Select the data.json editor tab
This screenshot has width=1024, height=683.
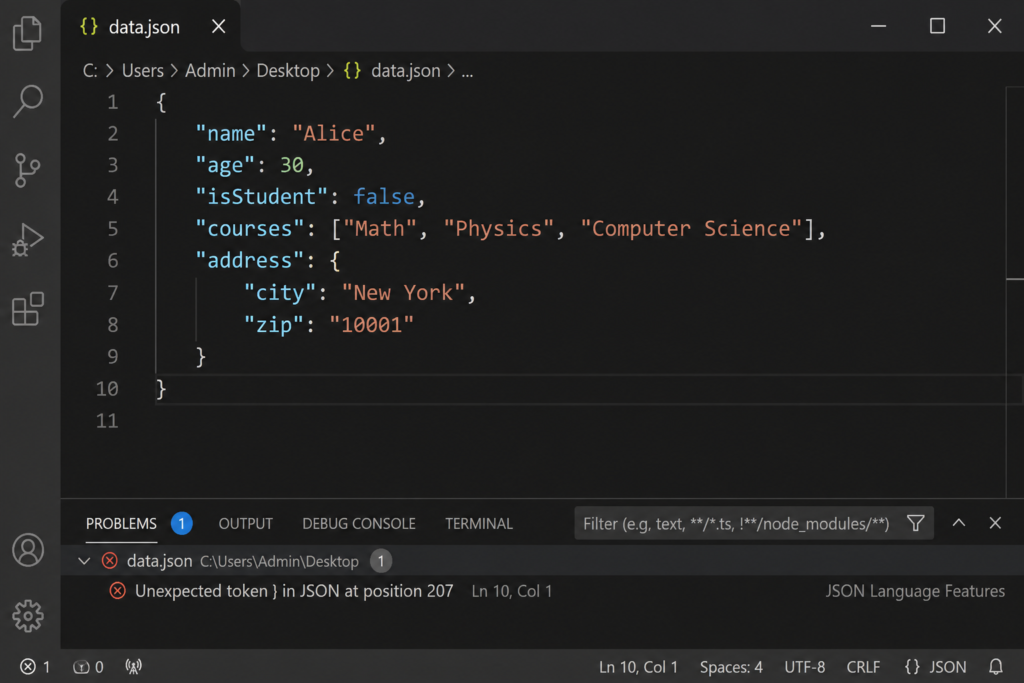(x=151, y=27)
